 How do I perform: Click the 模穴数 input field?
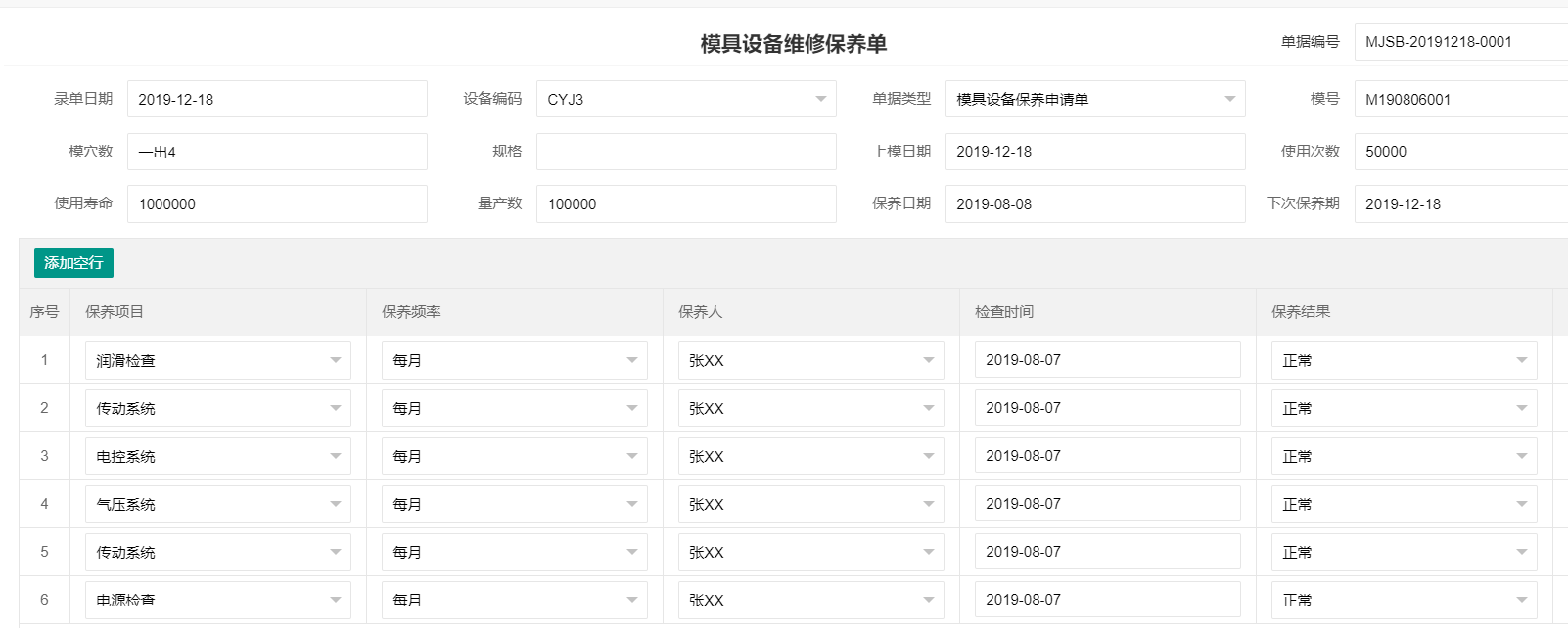pos(276,152)
